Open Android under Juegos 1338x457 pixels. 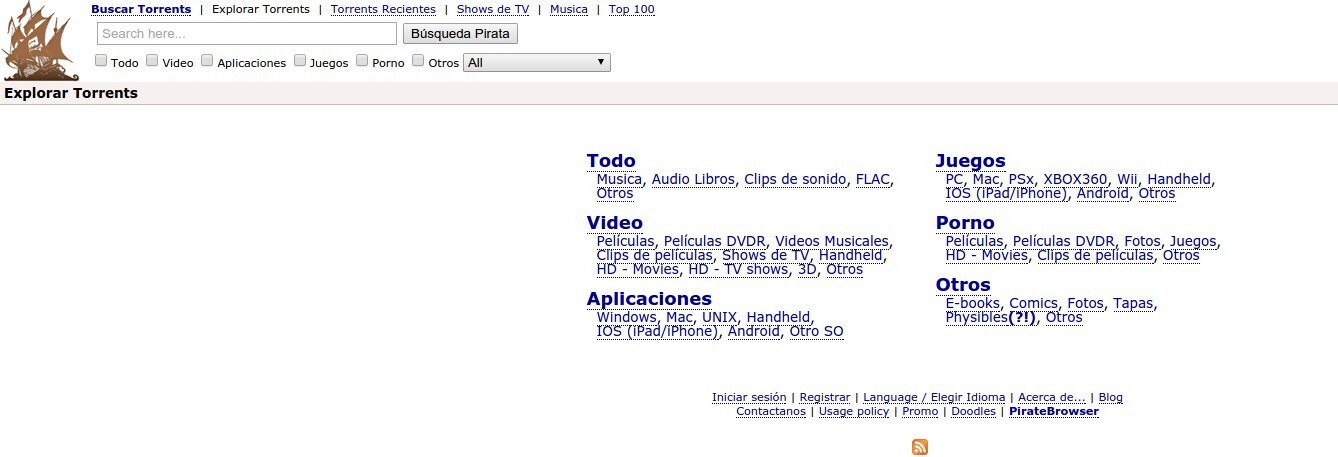tap(1103, 194)
